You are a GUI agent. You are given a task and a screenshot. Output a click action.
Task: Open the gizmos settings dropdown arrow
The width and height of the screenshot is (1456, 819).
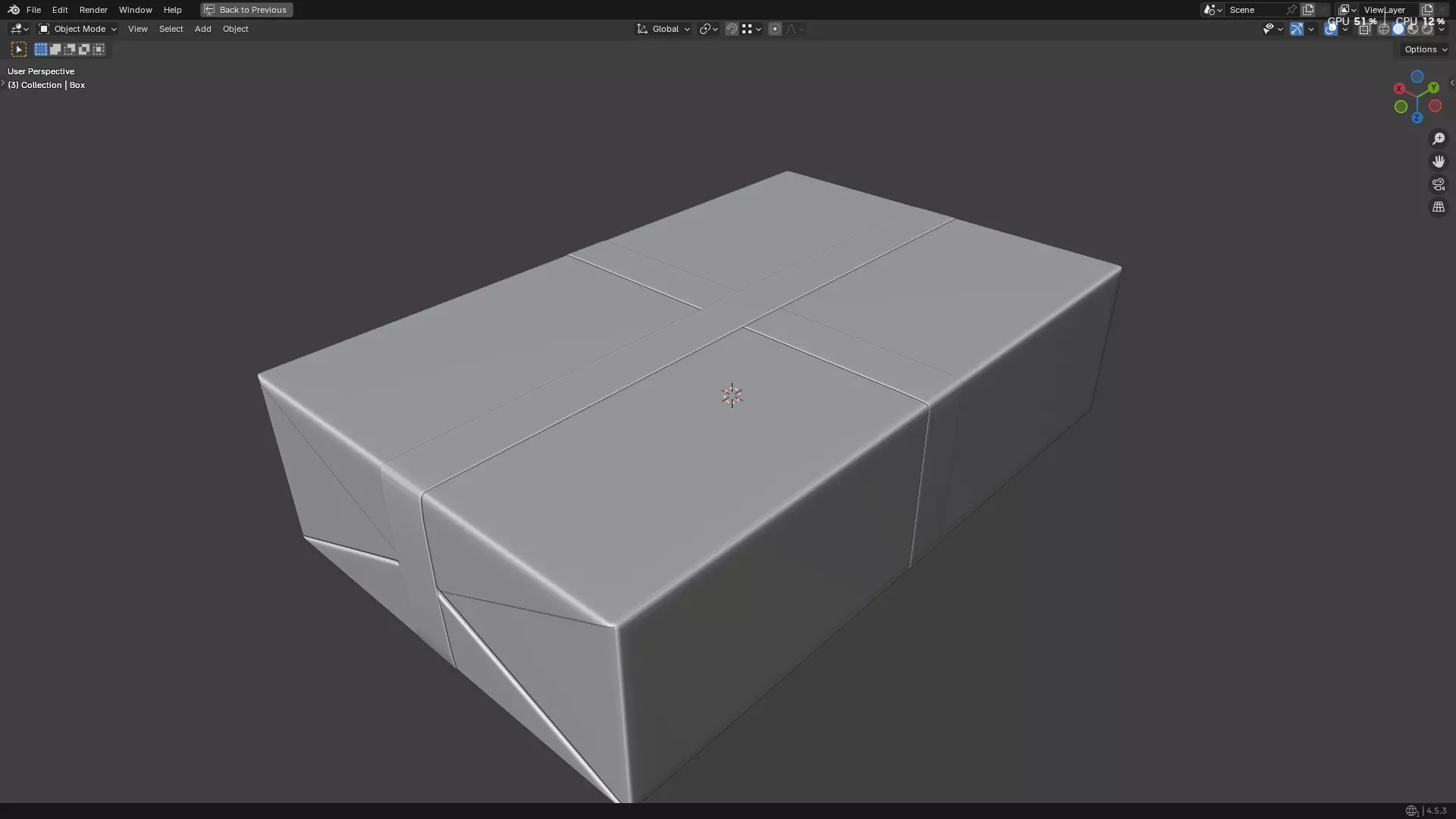(1311, 29)
